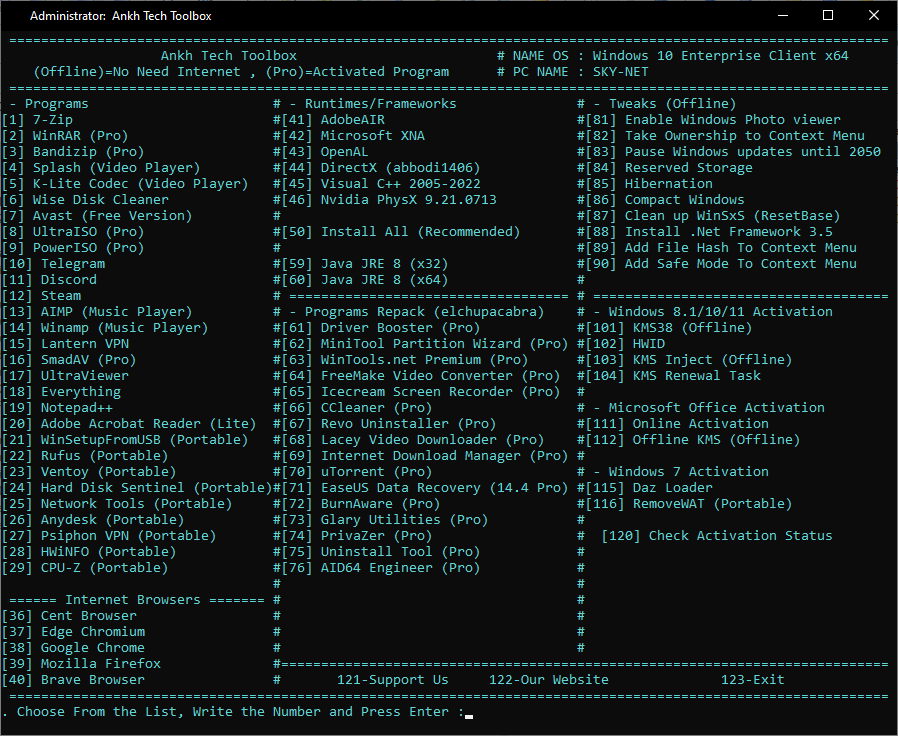Maximize the Ankh Tech Toolbox window
898x736 pixels.
[828, 15]
